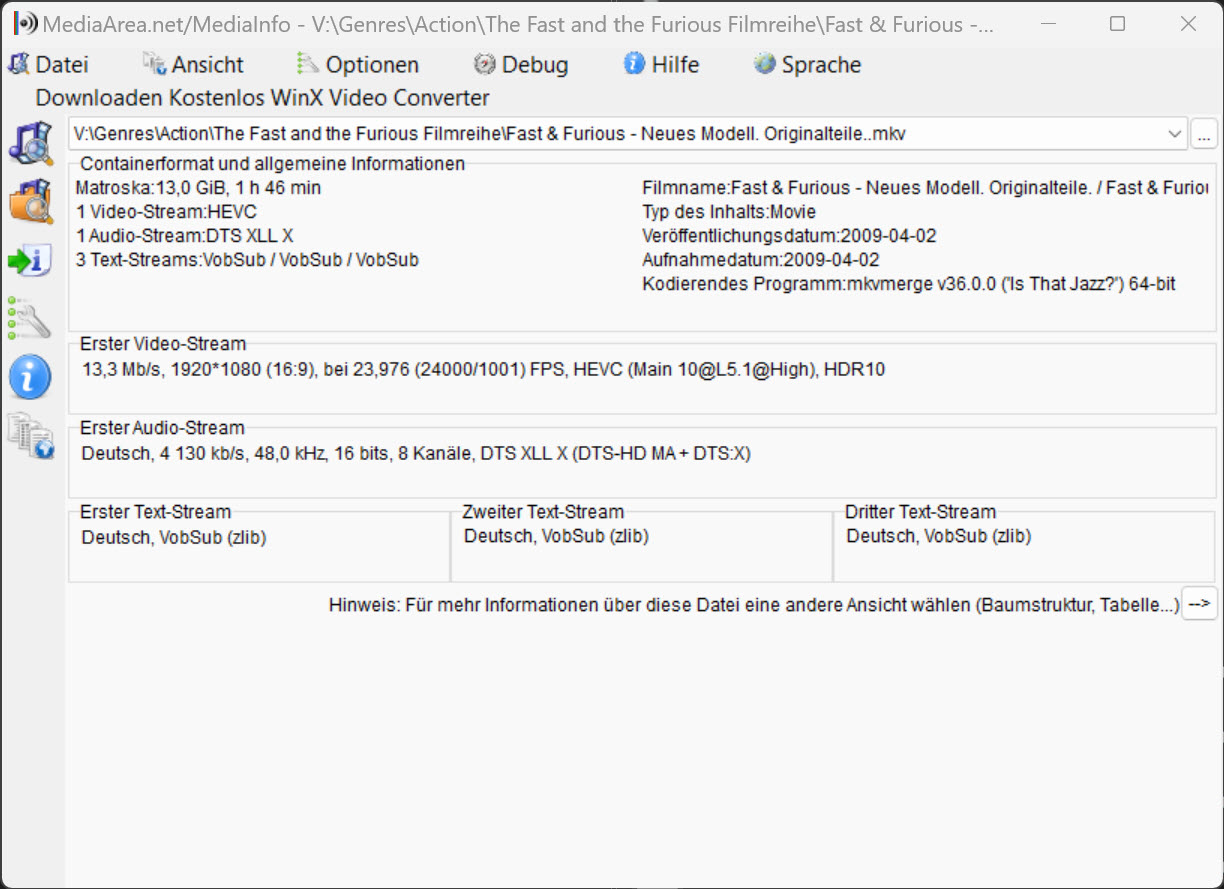Click the Hinweis note text at bottom
Image resolution: width=1224 pixels, height=889 pixels.
754,606
